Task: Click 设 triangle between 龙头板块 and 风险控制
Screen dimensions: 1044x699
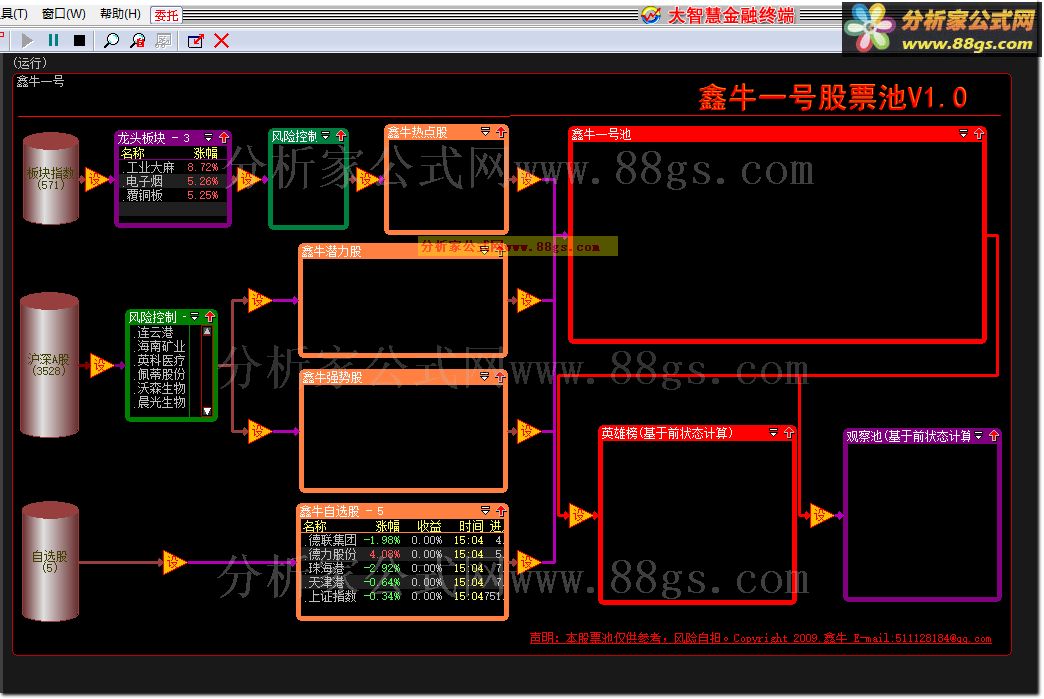Action: coord(248,179)
